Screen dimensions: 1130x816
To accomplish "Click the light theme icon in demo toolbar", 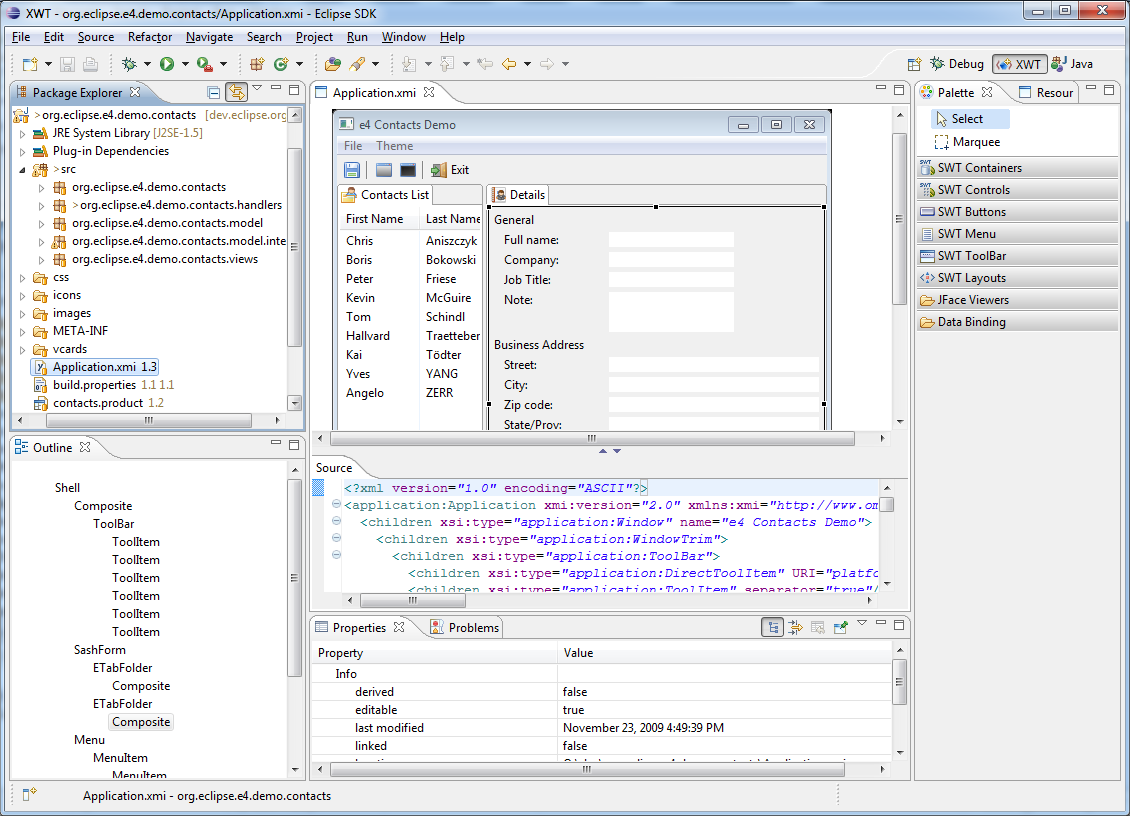I will point(384,170).
